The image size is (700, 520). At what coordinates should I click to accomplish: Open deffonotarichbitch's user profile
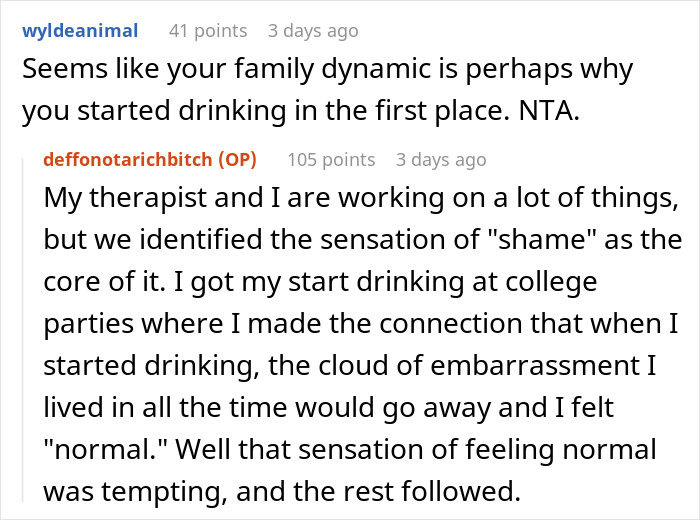128,159
